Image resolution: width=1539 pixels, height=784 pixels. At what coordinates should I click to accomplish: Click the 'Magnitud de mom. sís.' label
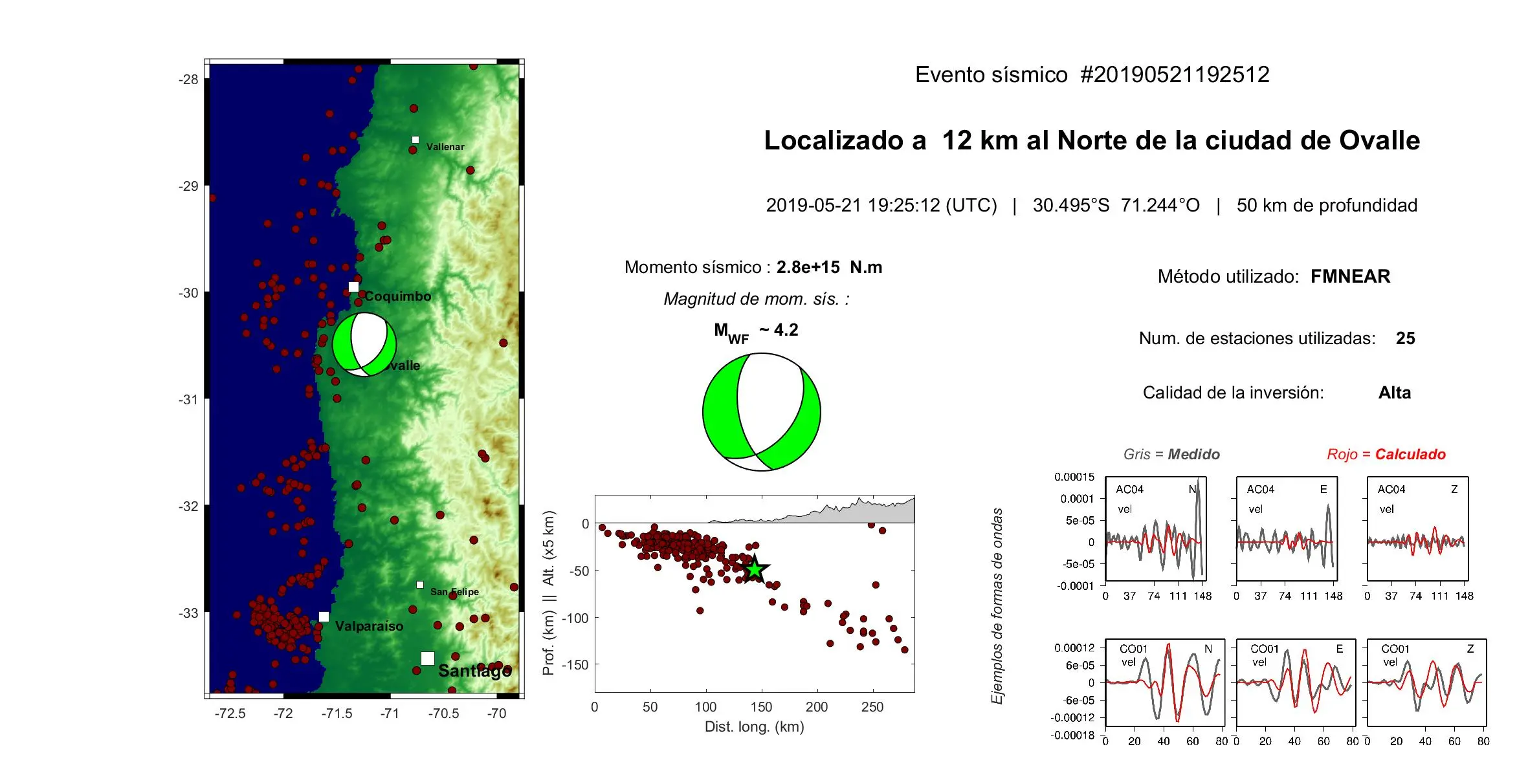tap(757, 299)
